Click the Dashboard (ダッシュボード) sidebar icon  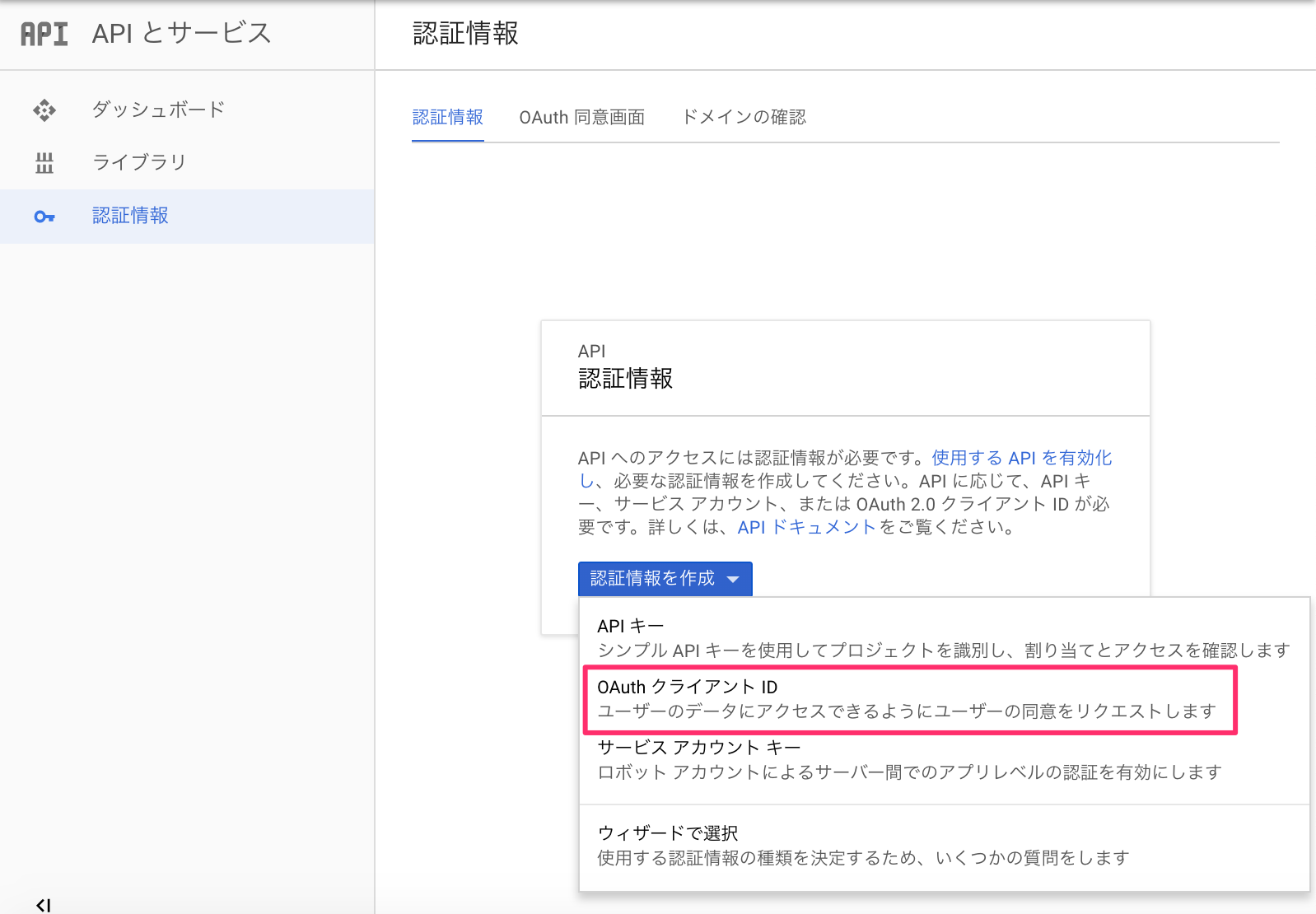pos(44,110)
